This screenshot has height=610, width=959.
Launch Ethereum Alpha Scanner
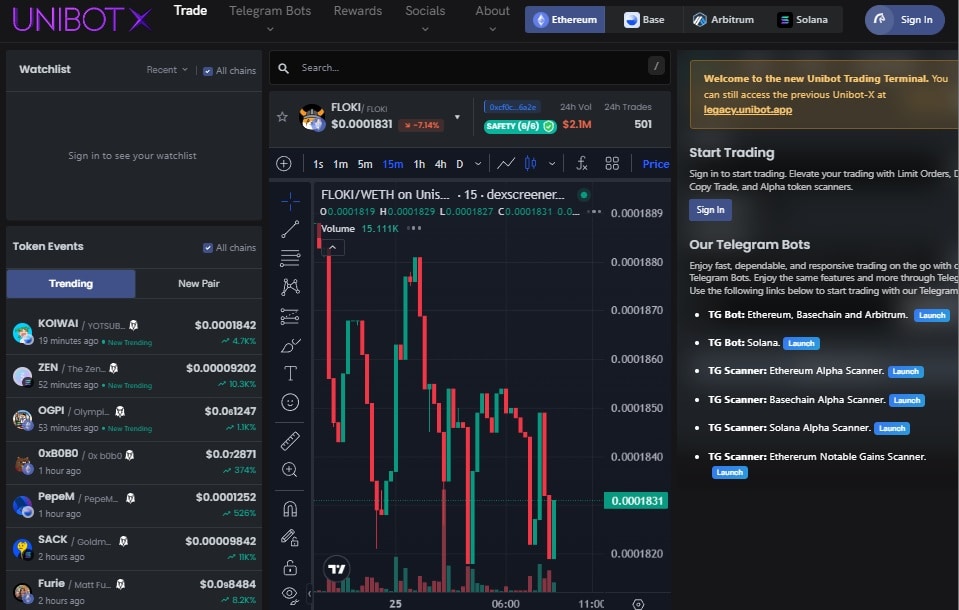pyautogui.click(x=906, y=371)
